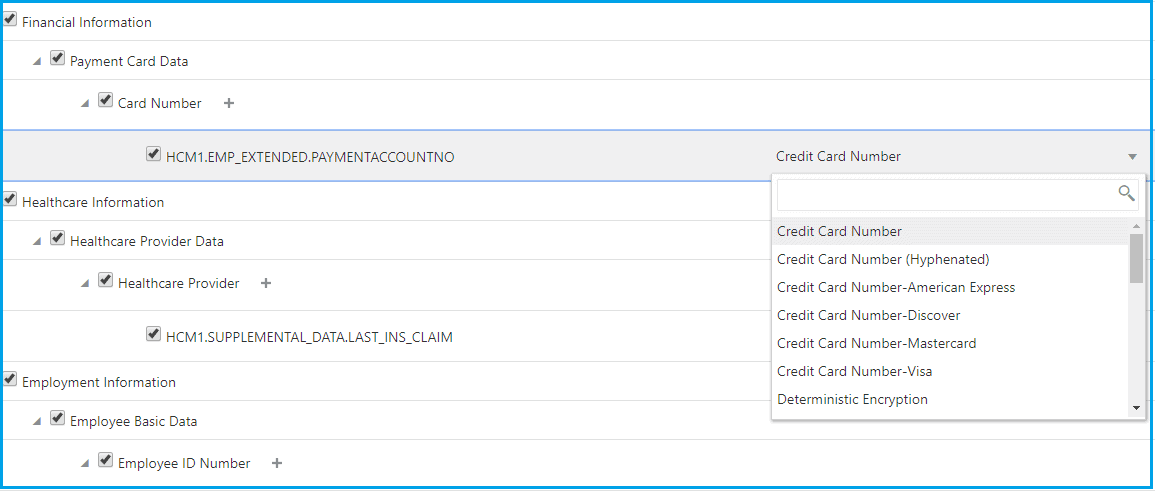Click the Healthcare Information label
This screenshot has width=1155, height=491.
pyautogui.click(x=93, y=202)
